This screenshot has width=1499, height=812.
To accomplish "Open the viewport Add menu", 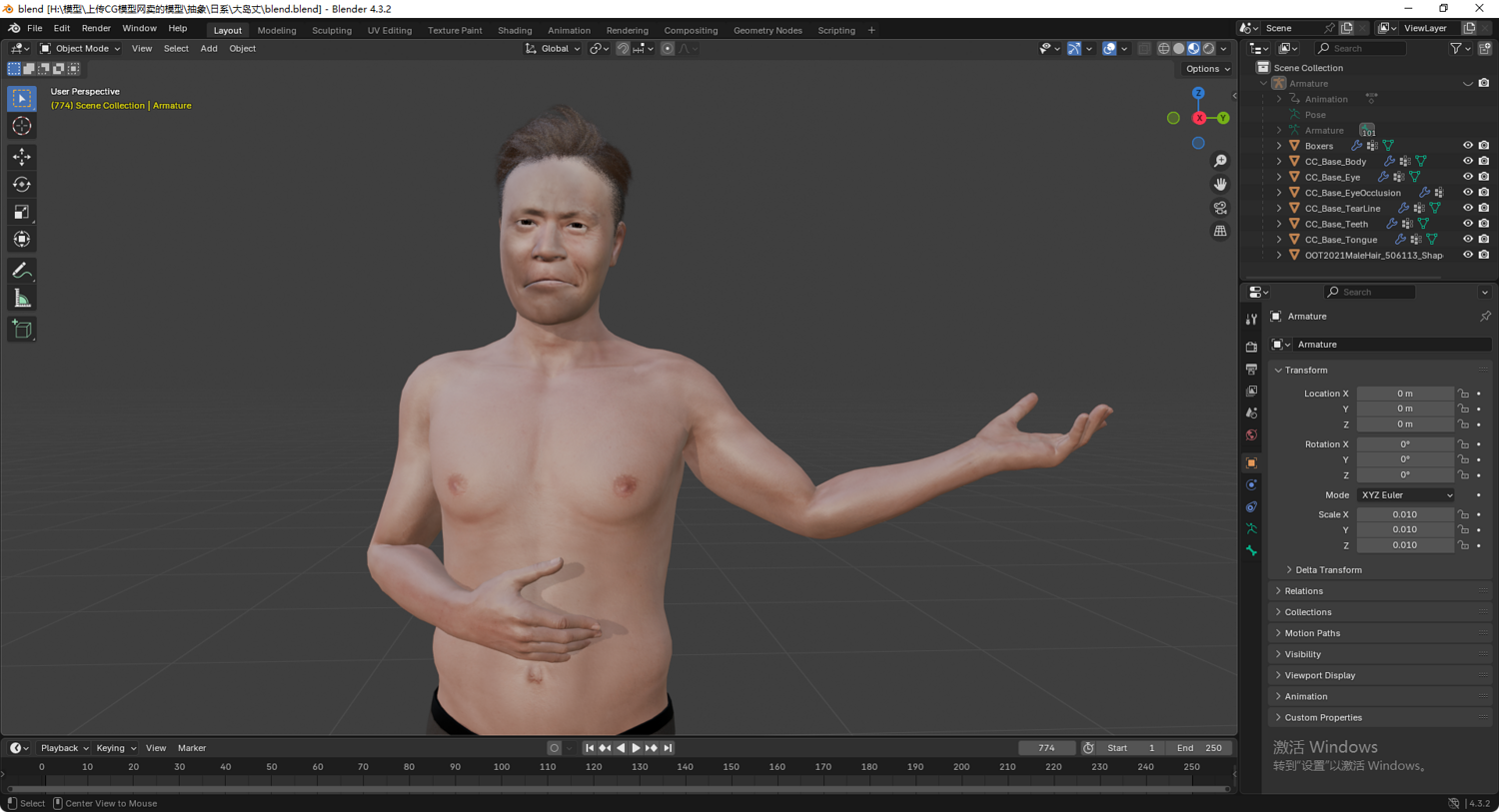I will [x=209, y=48].
